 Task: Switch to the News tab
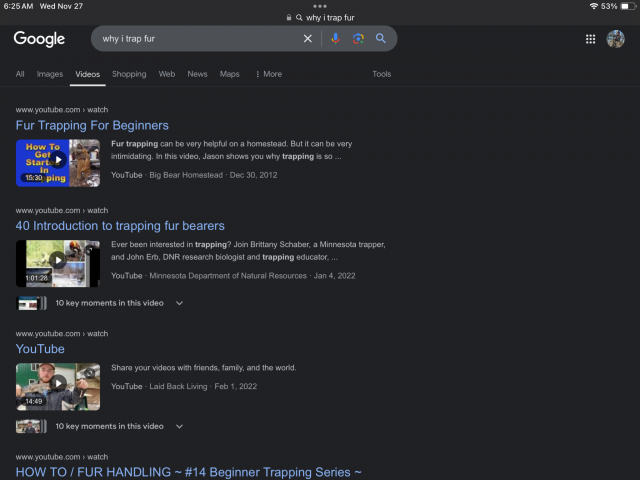tap(197, 74)
